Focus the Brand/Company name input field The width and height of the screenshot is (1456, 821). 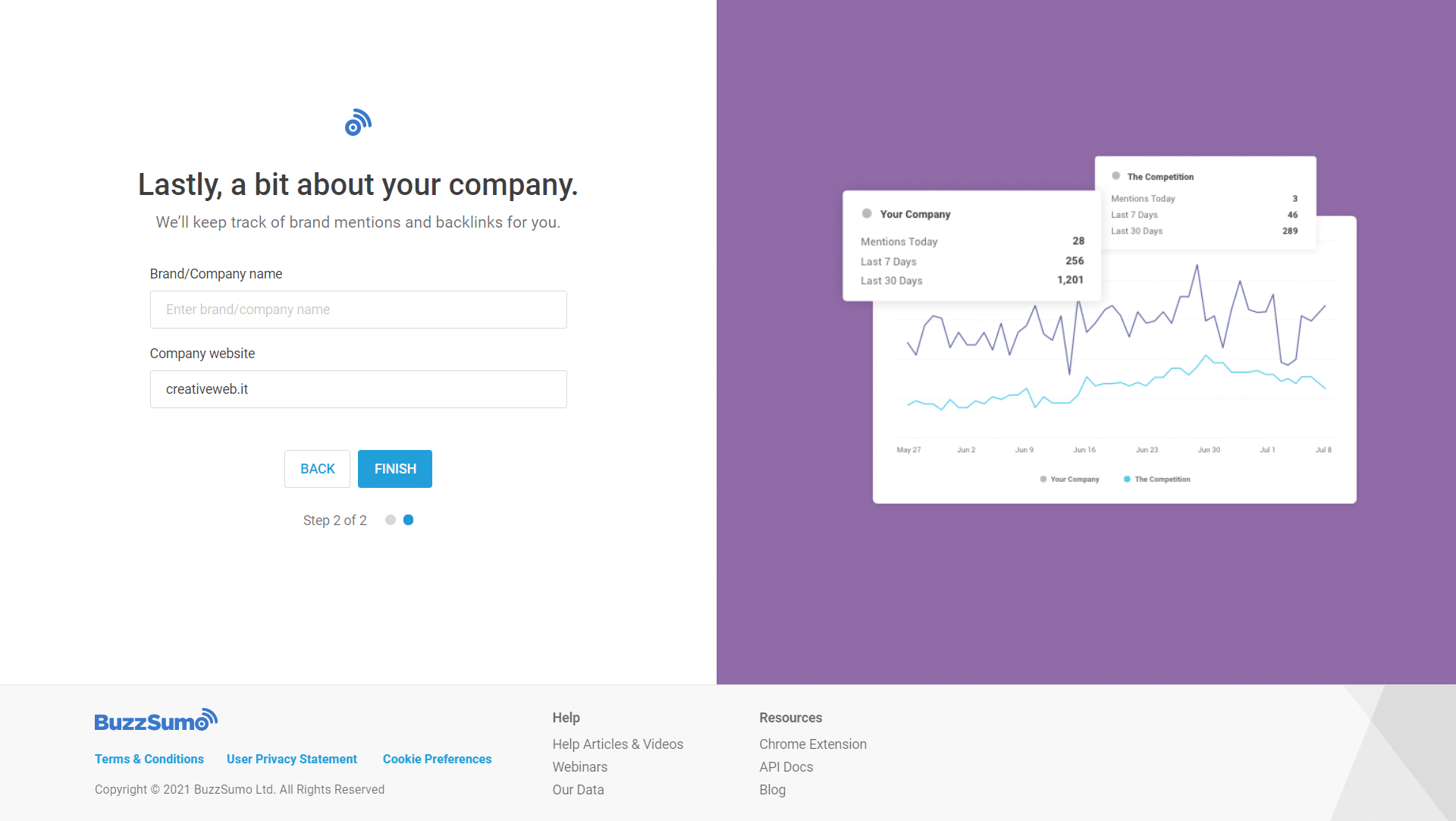pyautogui.click(x=358, y=310)
